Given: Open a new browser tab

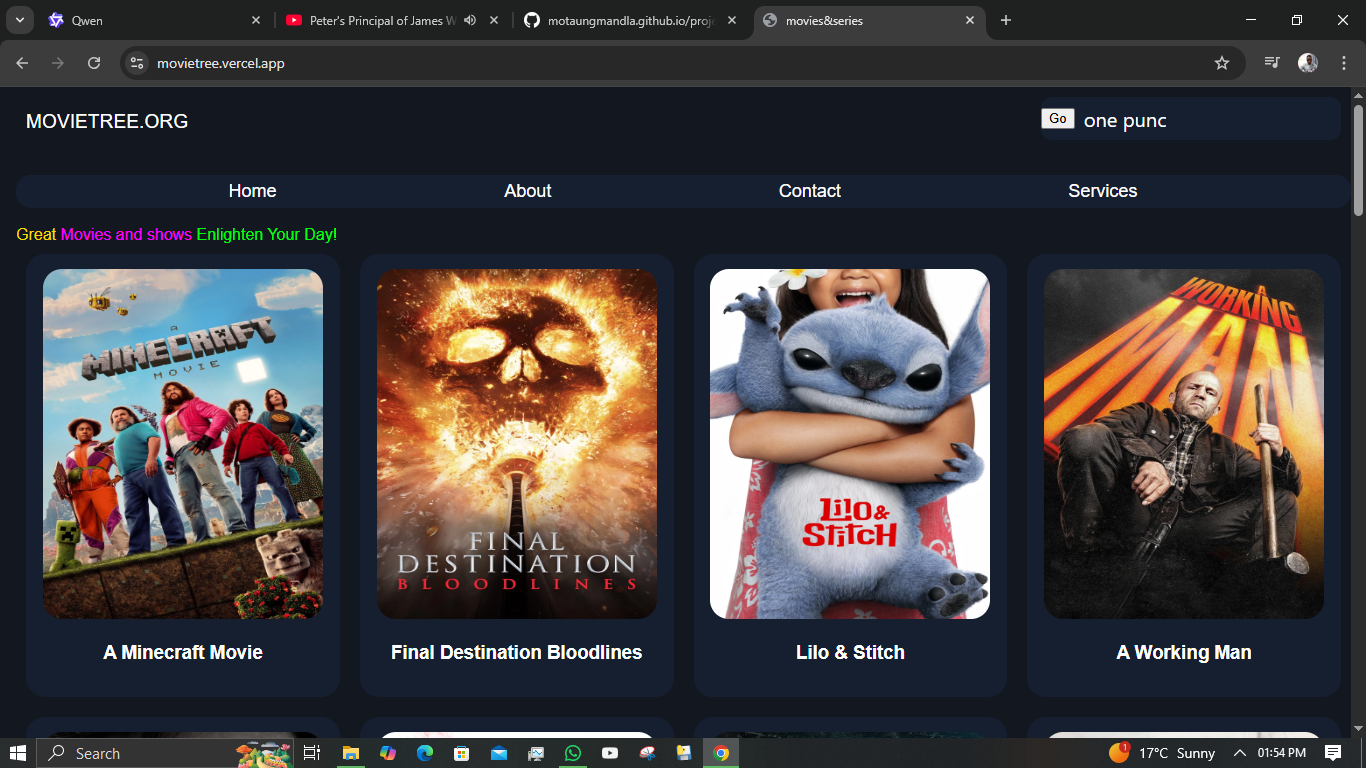Looking at the screenshot, I should 1006,20.
